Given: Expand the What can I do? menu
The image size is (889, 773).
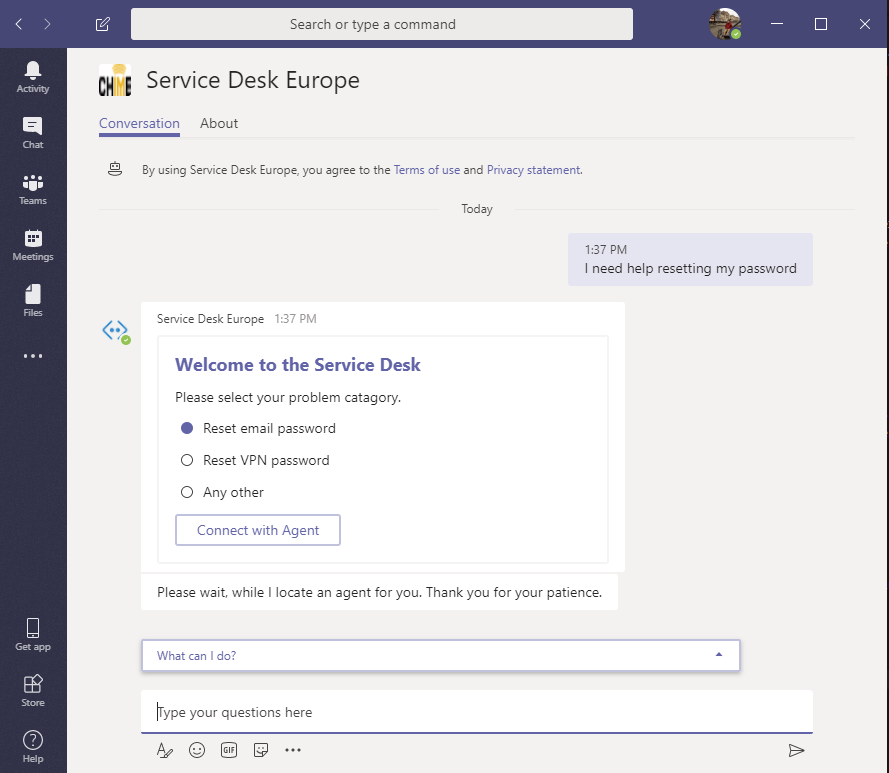Looking at the screenshot, I should (x=441, y=656).
